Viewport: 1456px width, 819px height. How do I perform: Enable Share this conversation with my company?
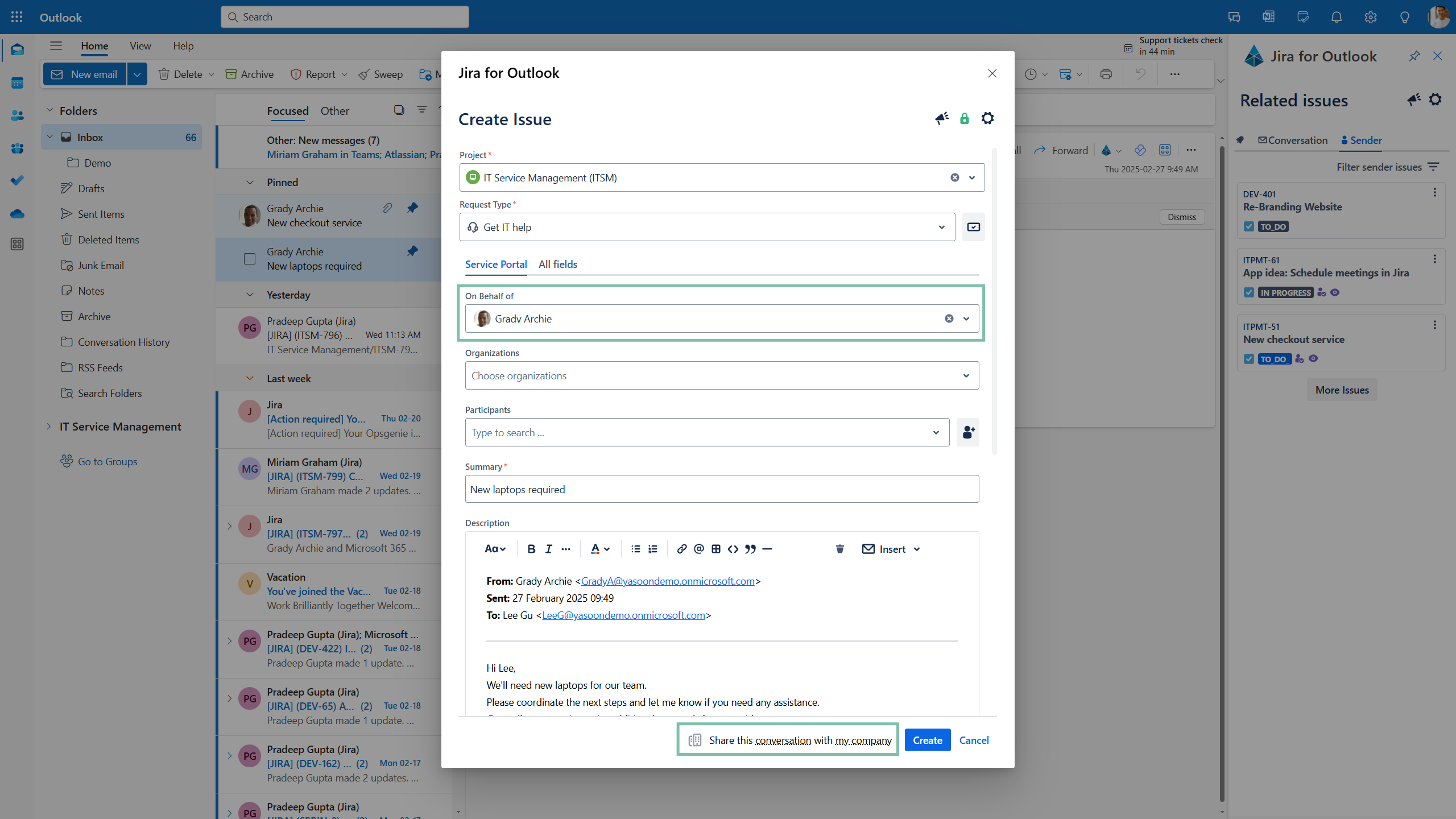pyautogui.click(x=787, y=739)
